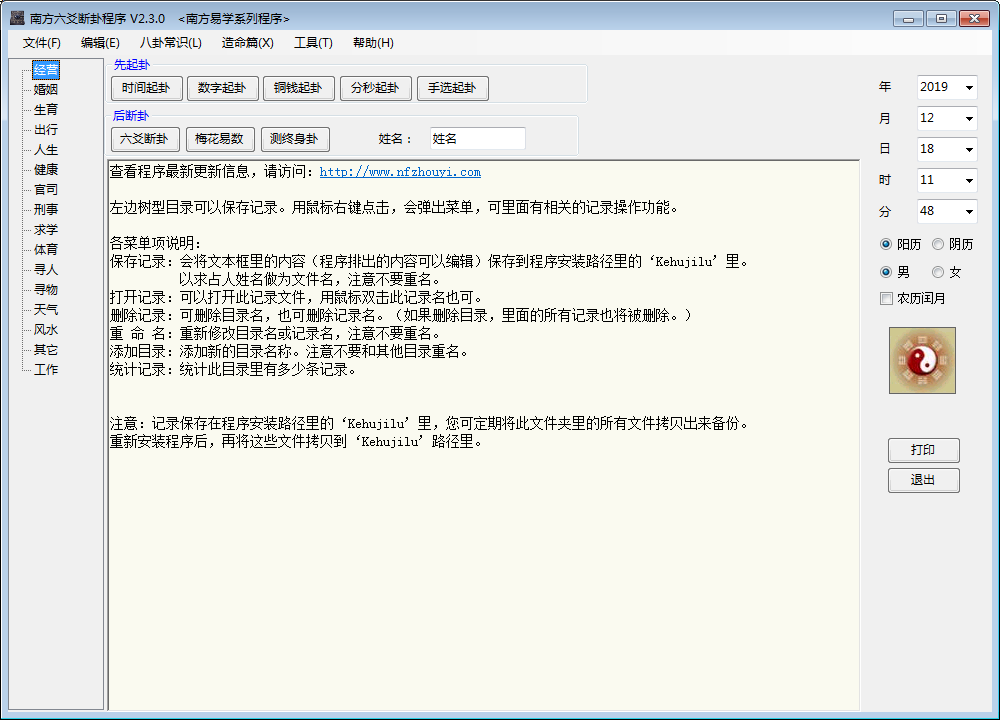Expand the 日 day dropdown
This screenshot has height=720, width=1000.
pos(969,149)
